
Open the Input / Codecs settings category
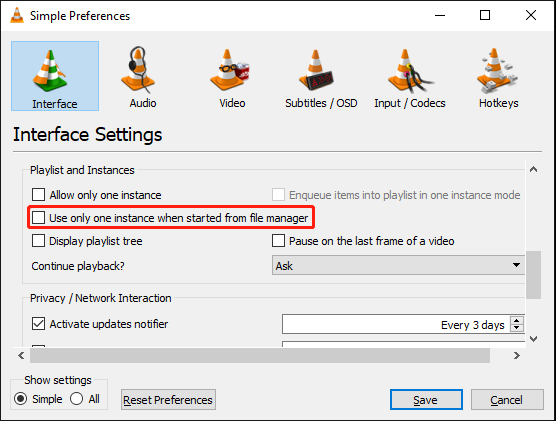coord(410,76)
